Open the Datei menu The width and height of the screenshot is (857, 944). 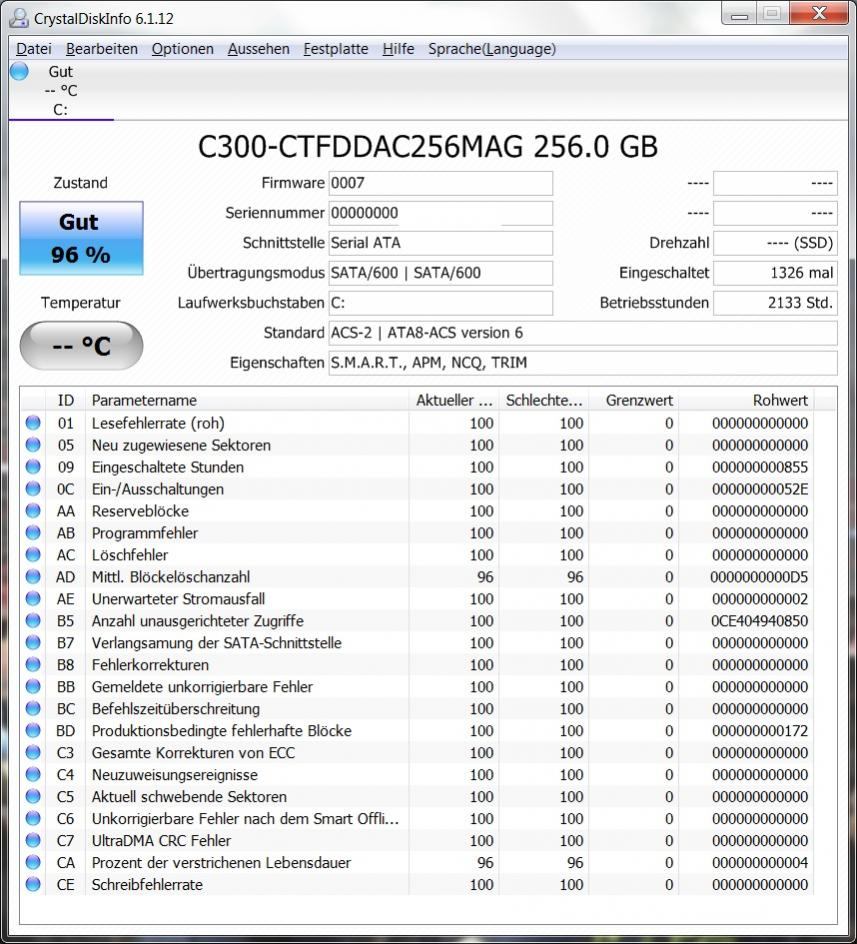click(34, 49)
